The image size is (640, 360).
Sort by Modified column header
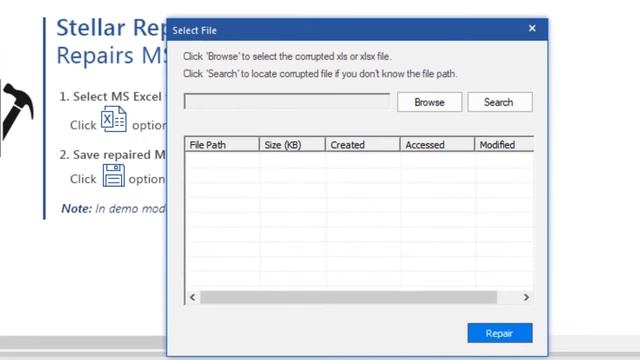(504, 144)
